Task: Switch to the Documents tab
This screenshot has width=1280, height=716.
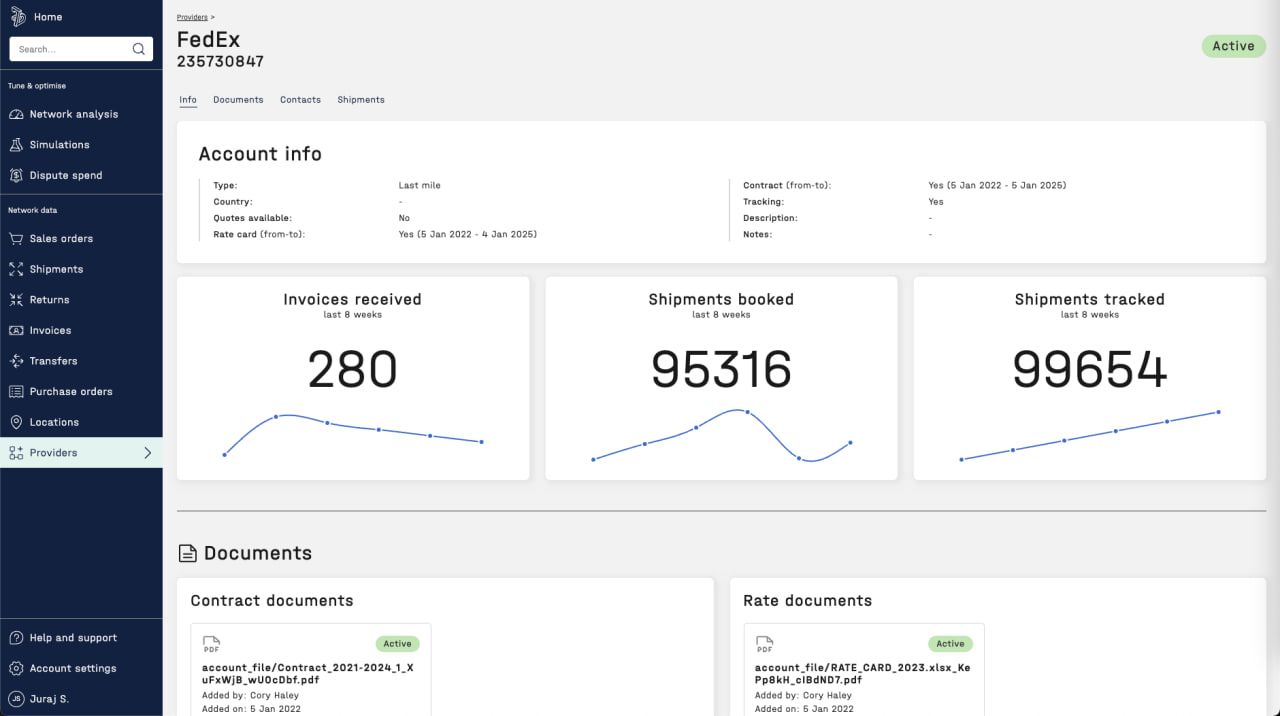Action: (x=238, y=100)
